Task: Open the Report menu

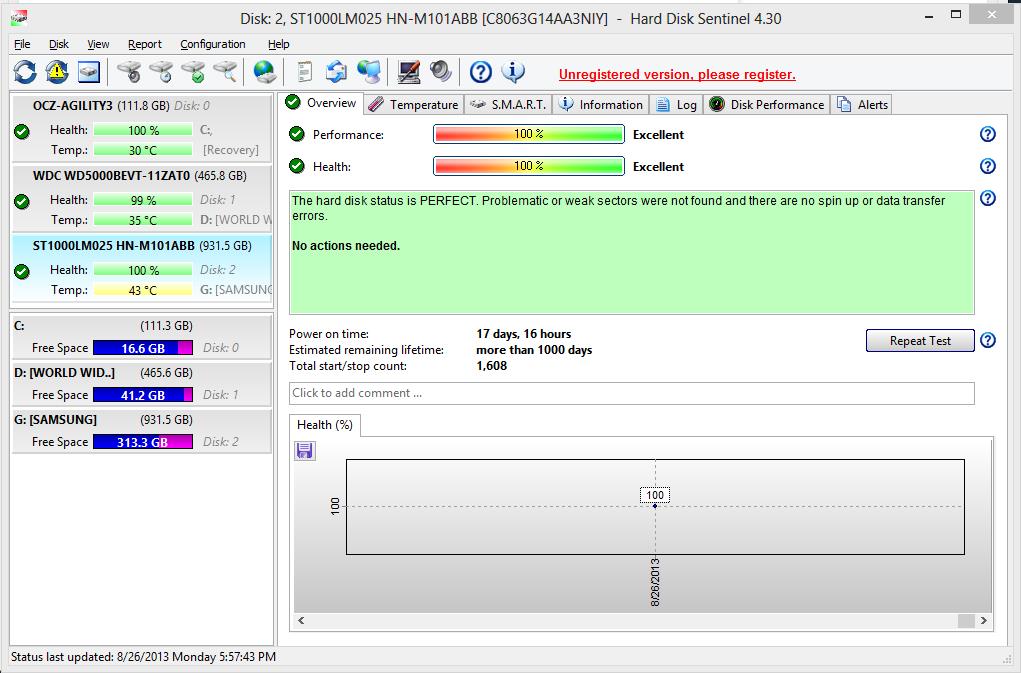Action: click(145, 44)
